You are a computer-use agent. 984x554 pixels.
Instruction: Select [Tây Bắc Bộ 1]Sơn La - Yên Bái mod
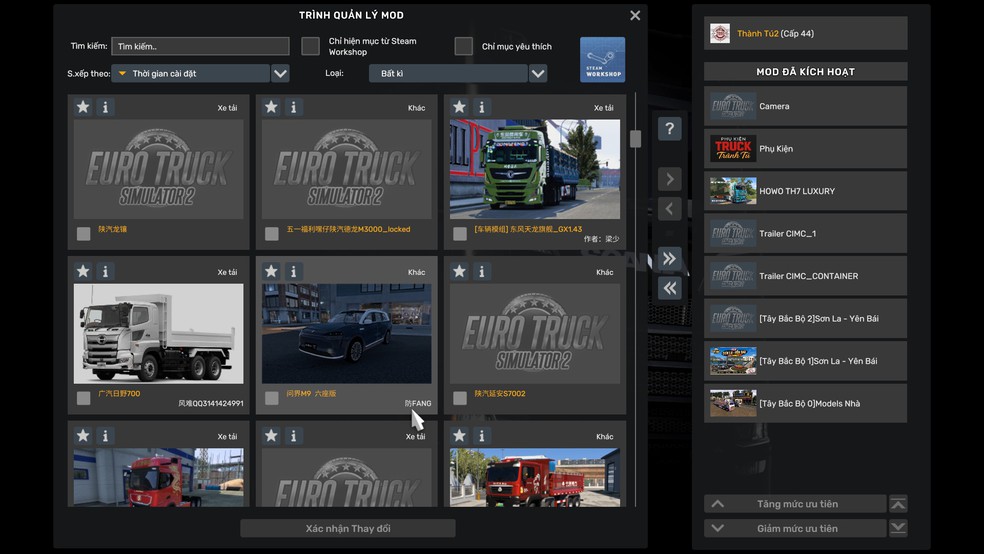point(806,361)
